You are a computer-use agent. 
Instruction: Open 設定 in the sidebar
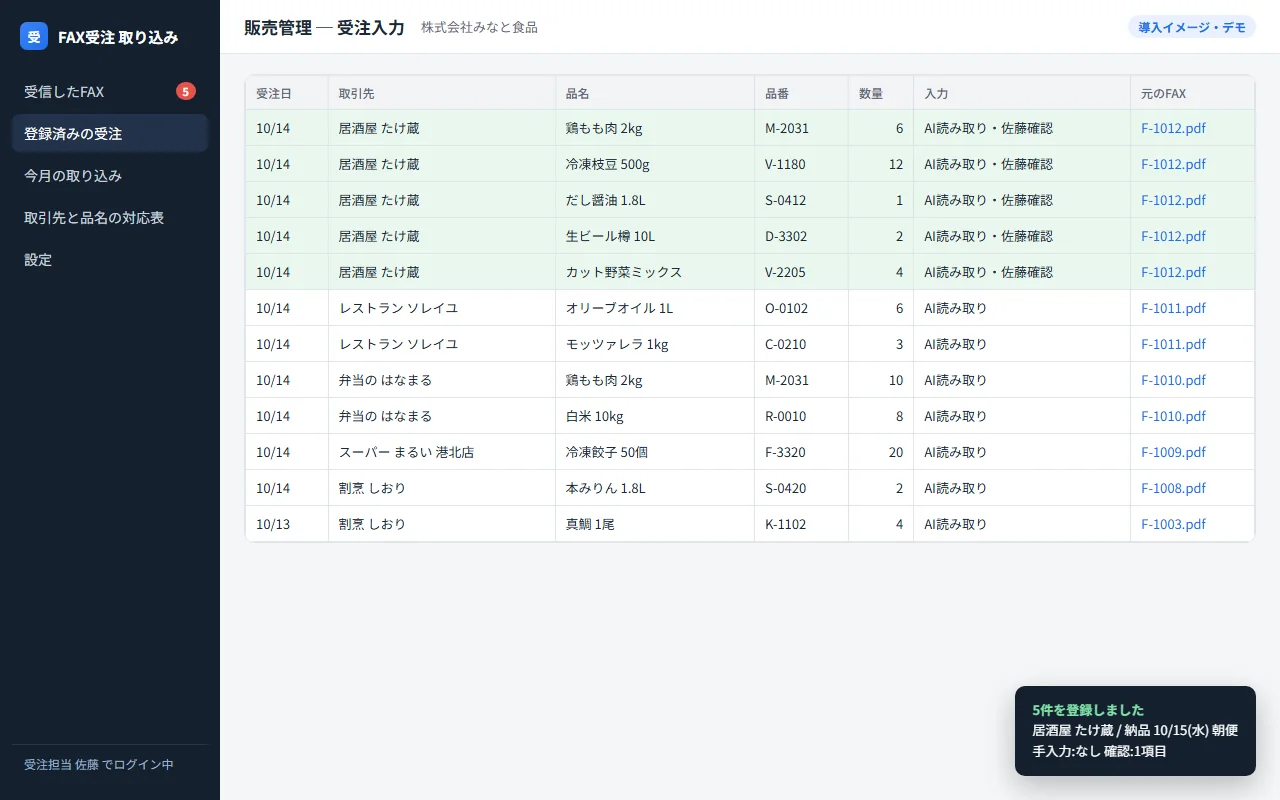point(110,259)
